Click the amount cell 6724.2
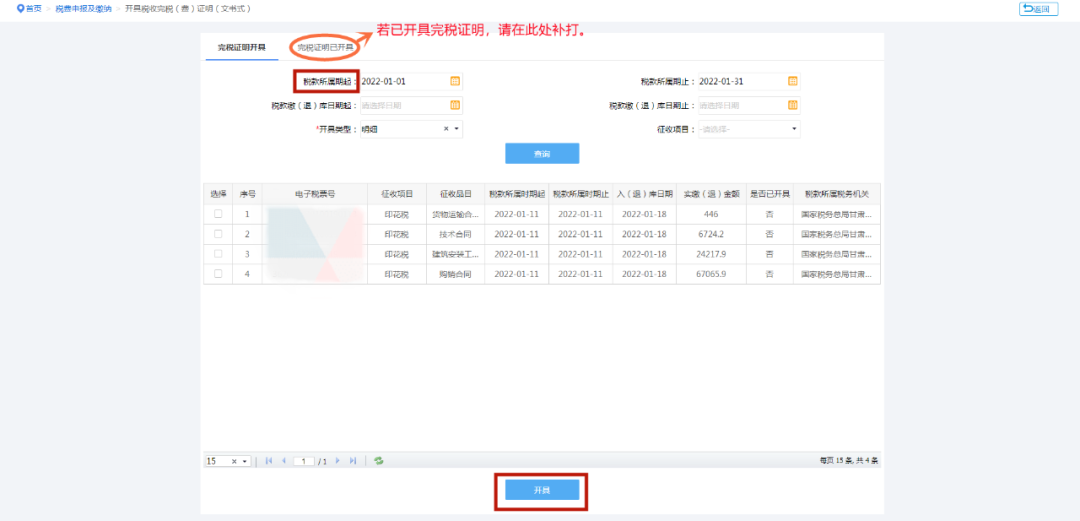 (x=711, y=234)
